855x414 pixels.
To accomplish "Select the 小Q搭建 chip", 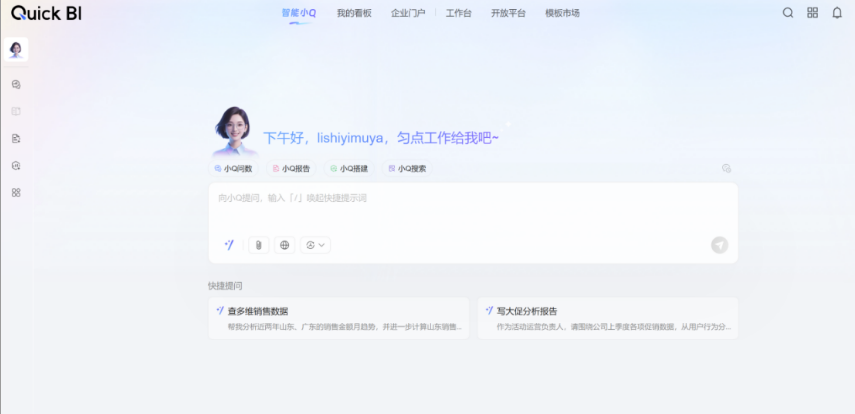I will [349, 169].
